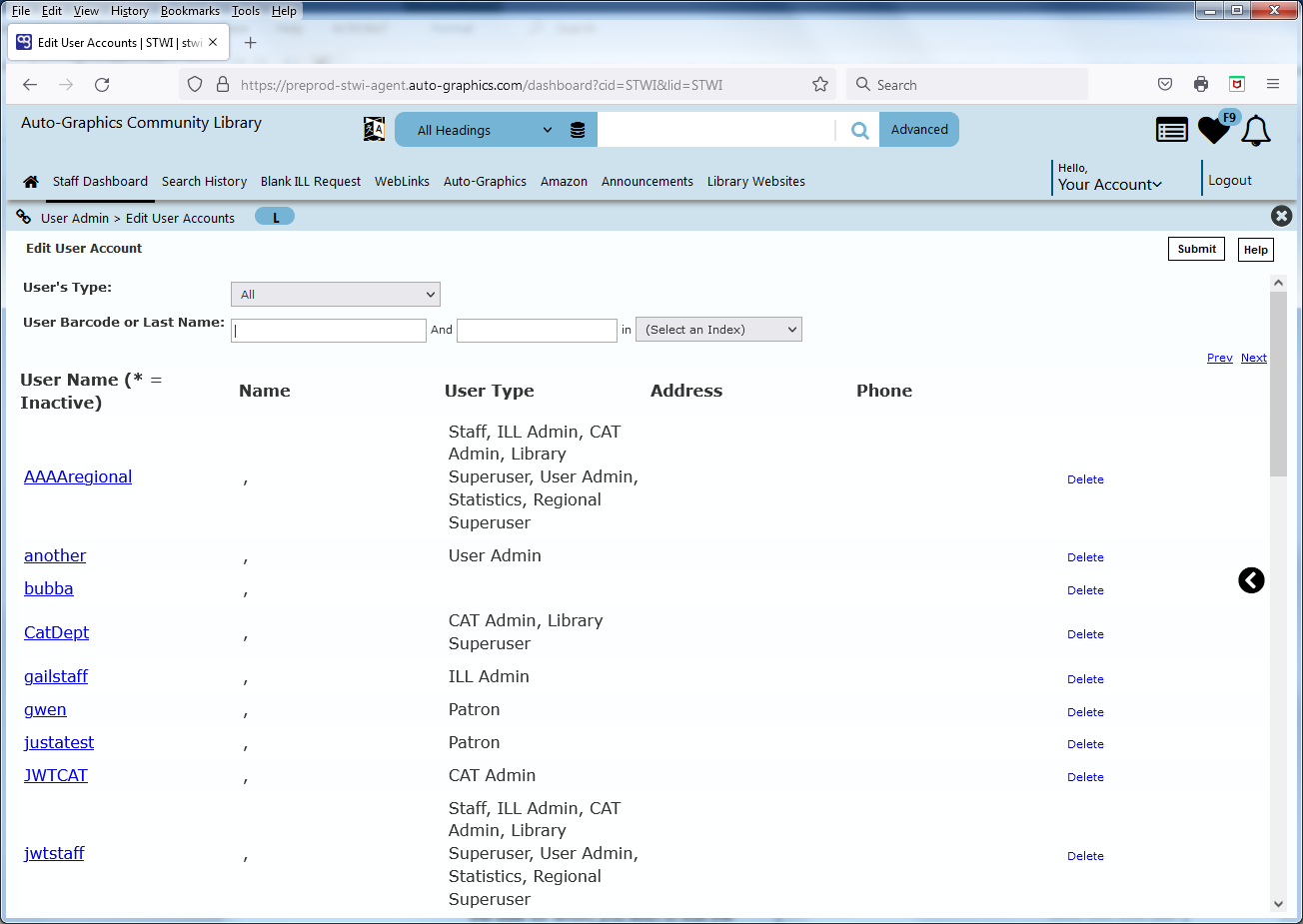Click the main catalog search box
Screen dimensions: 1303x924
pos(715,130)
